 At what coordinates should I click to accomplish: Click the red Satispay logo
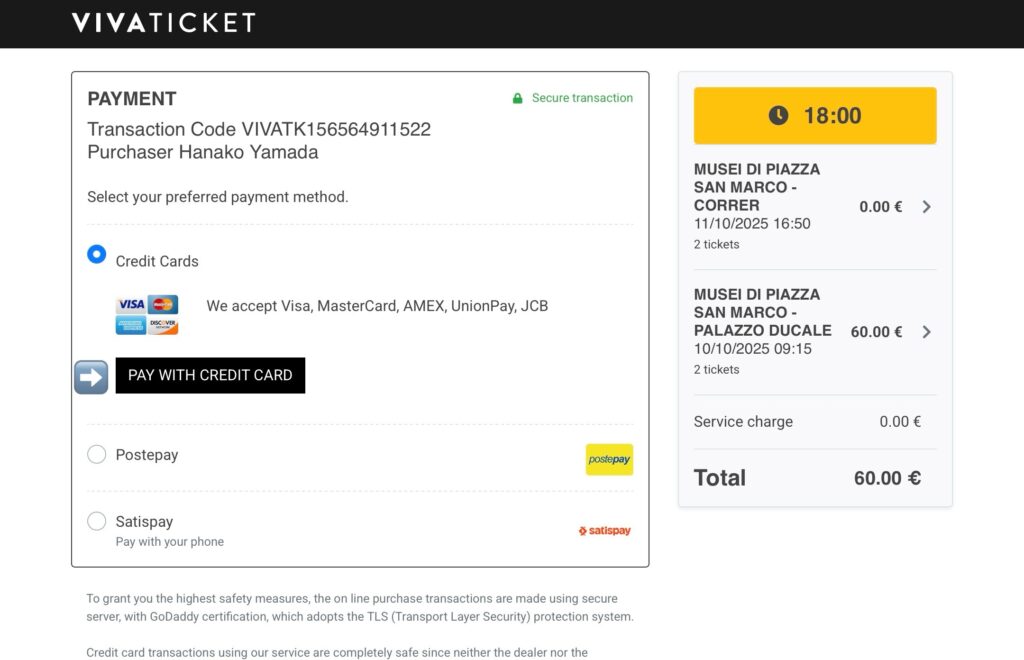[605, 531]
